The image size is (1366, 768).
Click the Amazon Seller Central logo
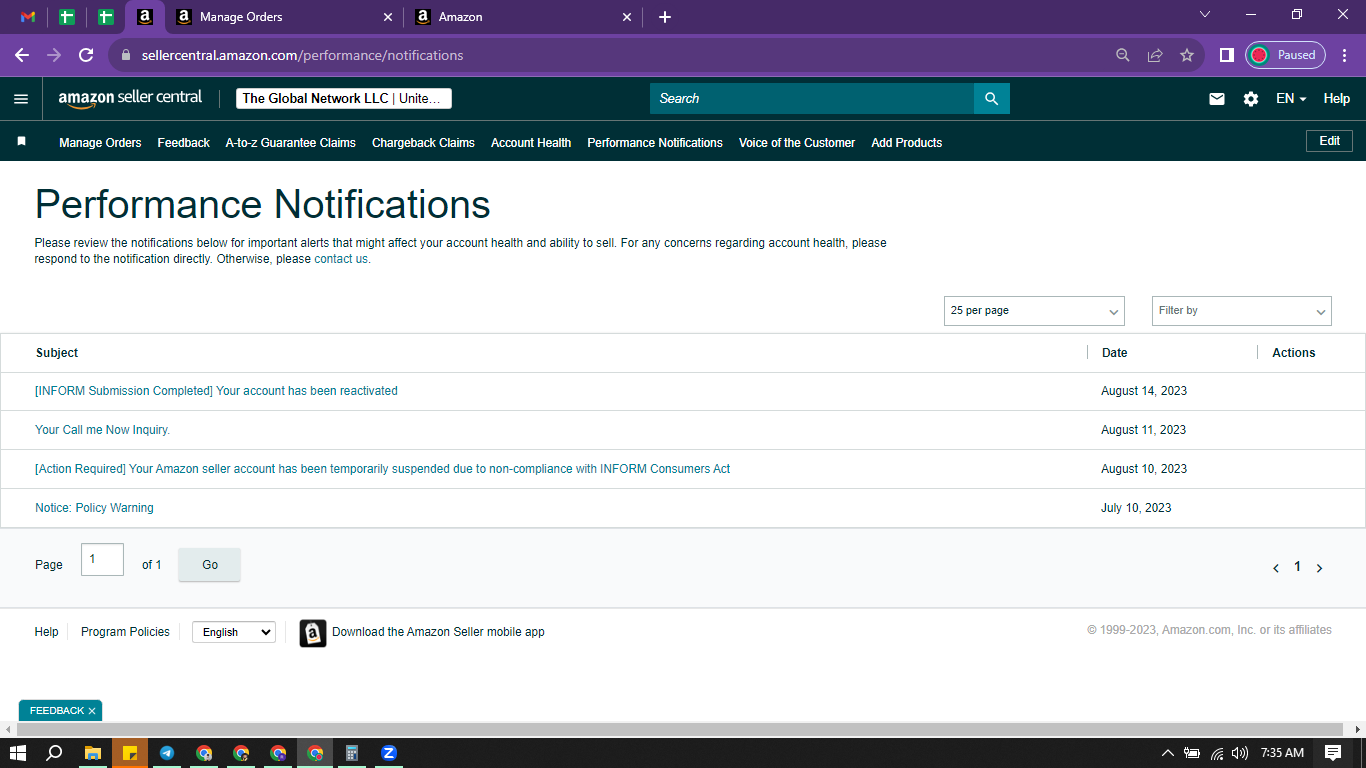pyautogui.click(x=130, y=98)
